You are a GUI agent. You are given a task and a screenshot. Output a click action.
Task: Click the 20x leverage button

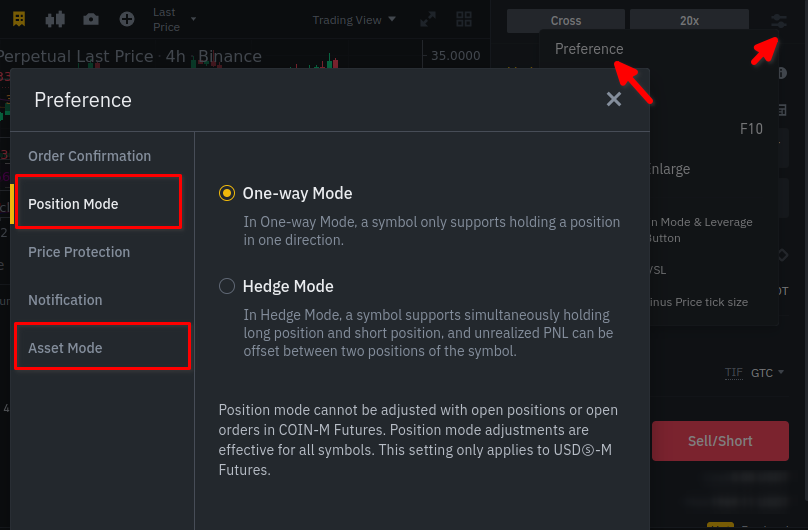(x=689, y=20)
